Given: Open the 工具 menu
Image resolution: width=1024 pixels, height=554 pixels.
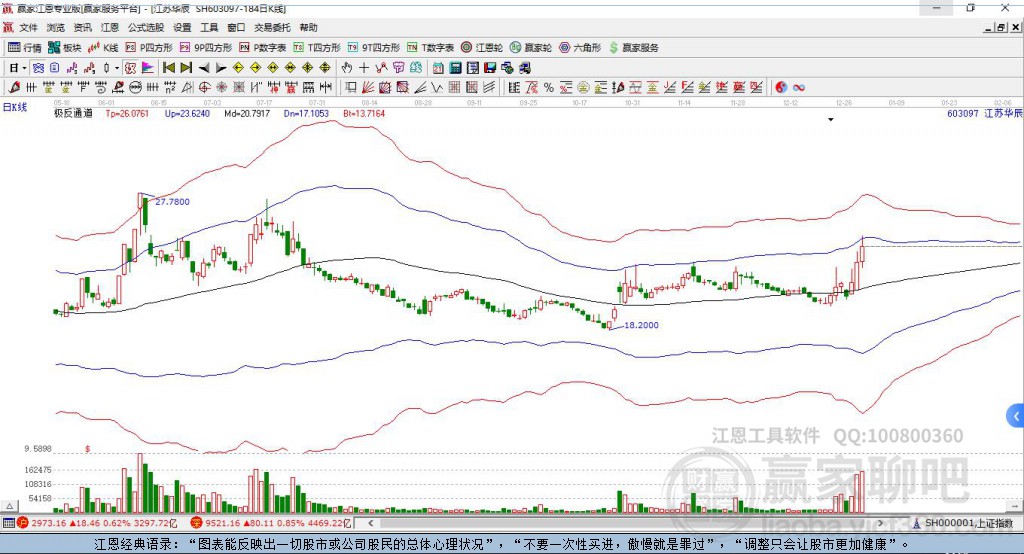Looking at the screenshot, I should point(209,27).
